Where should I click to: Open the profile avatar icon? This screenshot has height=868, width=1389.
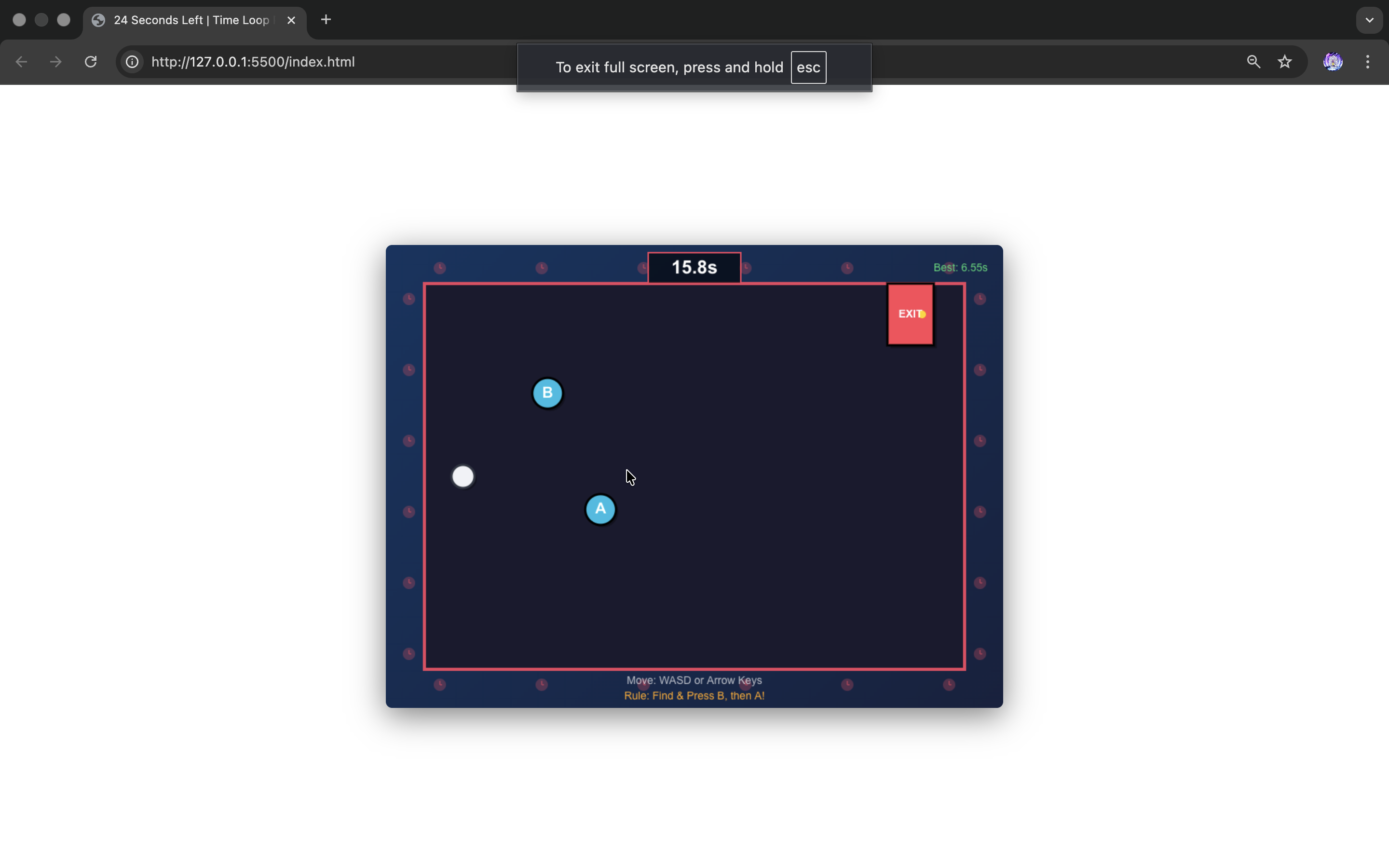coord(1333,61)
